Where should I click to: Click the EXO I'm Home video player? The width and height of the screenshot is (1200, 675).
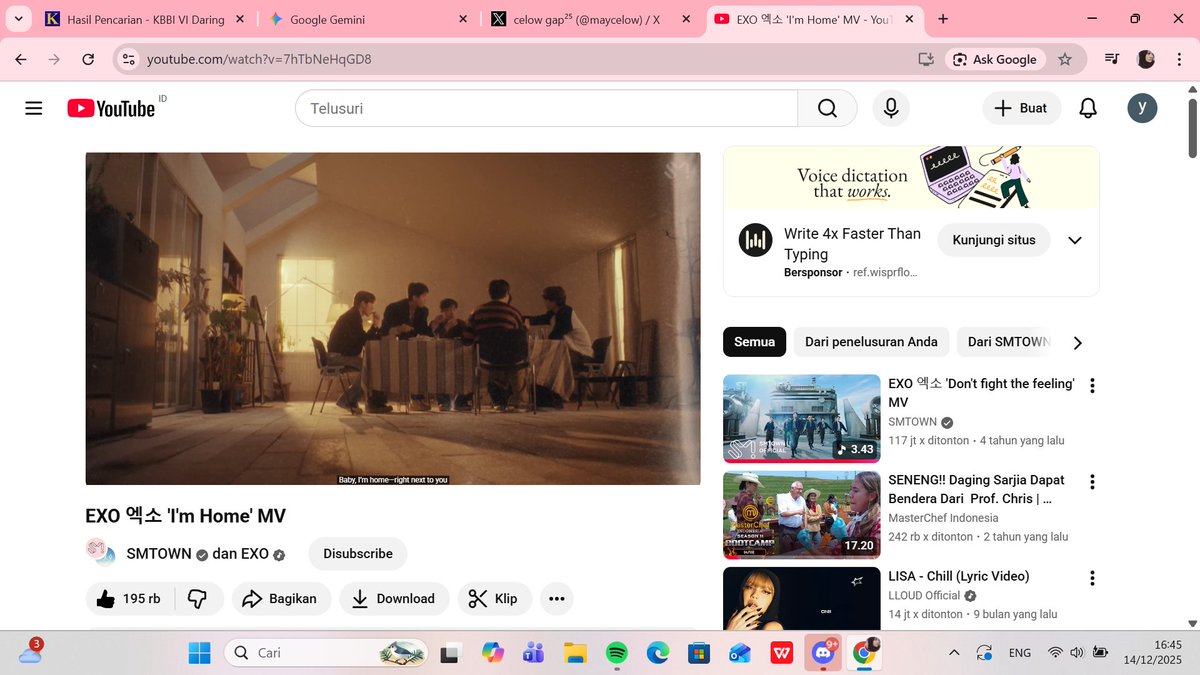tap(393, 319)
